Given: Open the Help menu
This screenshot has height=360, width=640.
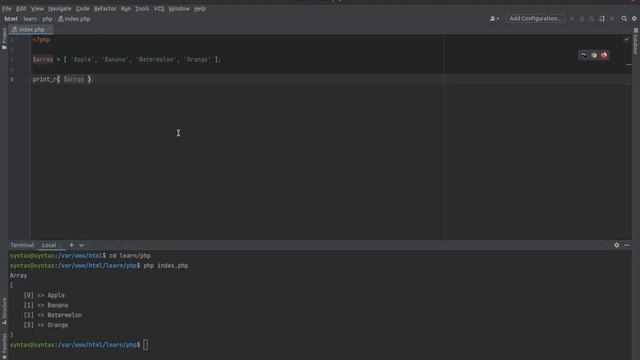Looking at the screenshot, I should tap(200, 9).
